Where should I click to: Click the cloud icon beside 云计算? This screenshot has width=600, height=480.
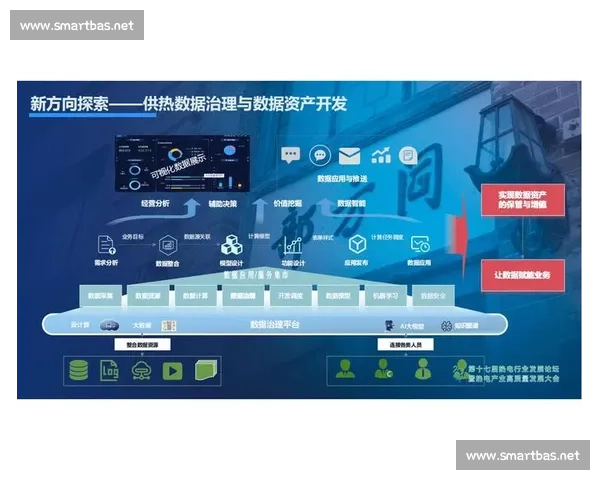[x=109, y=326]
